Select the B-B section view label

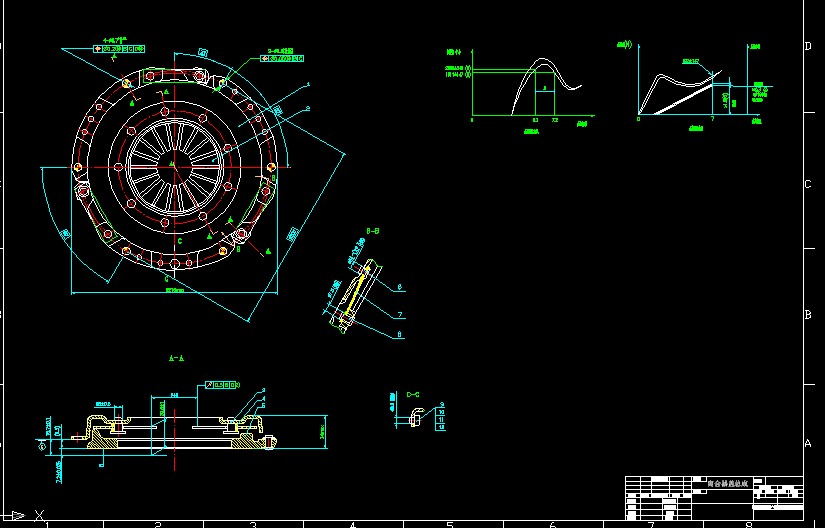372,231
